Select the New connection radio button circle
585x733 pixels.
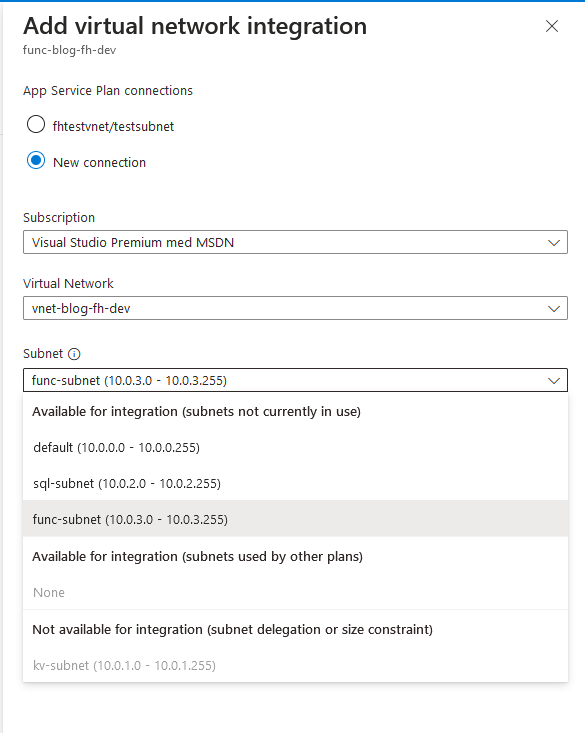[36, 161]
